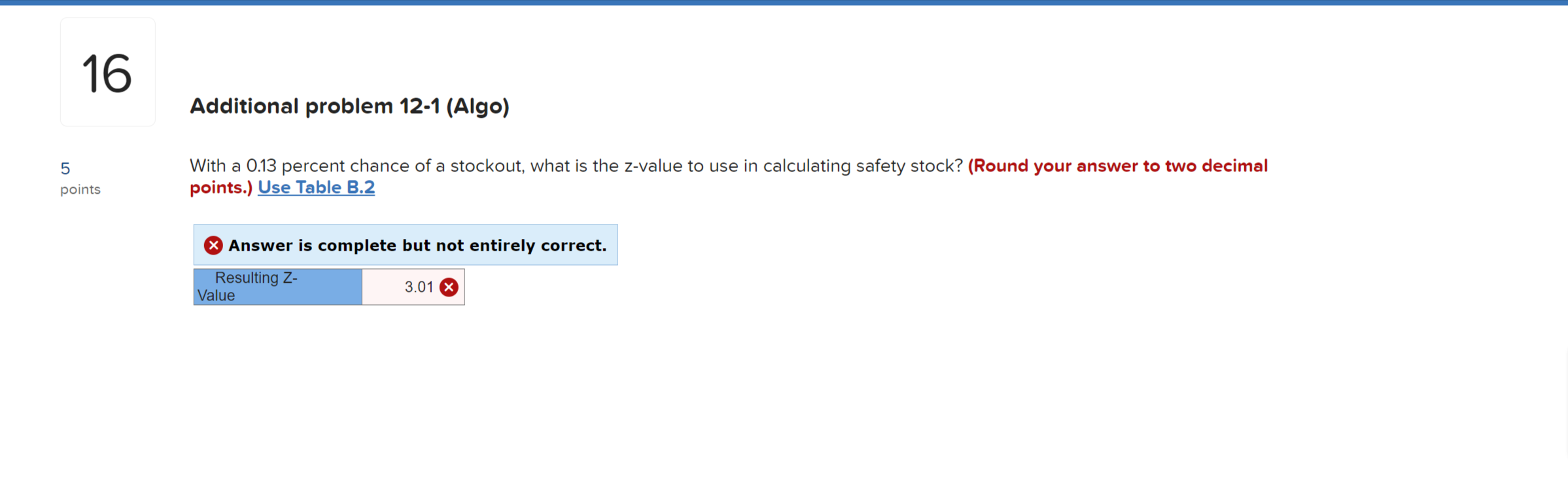Click the blue points label showing 5
1568x485 pixels.
(x=65, y=168)
